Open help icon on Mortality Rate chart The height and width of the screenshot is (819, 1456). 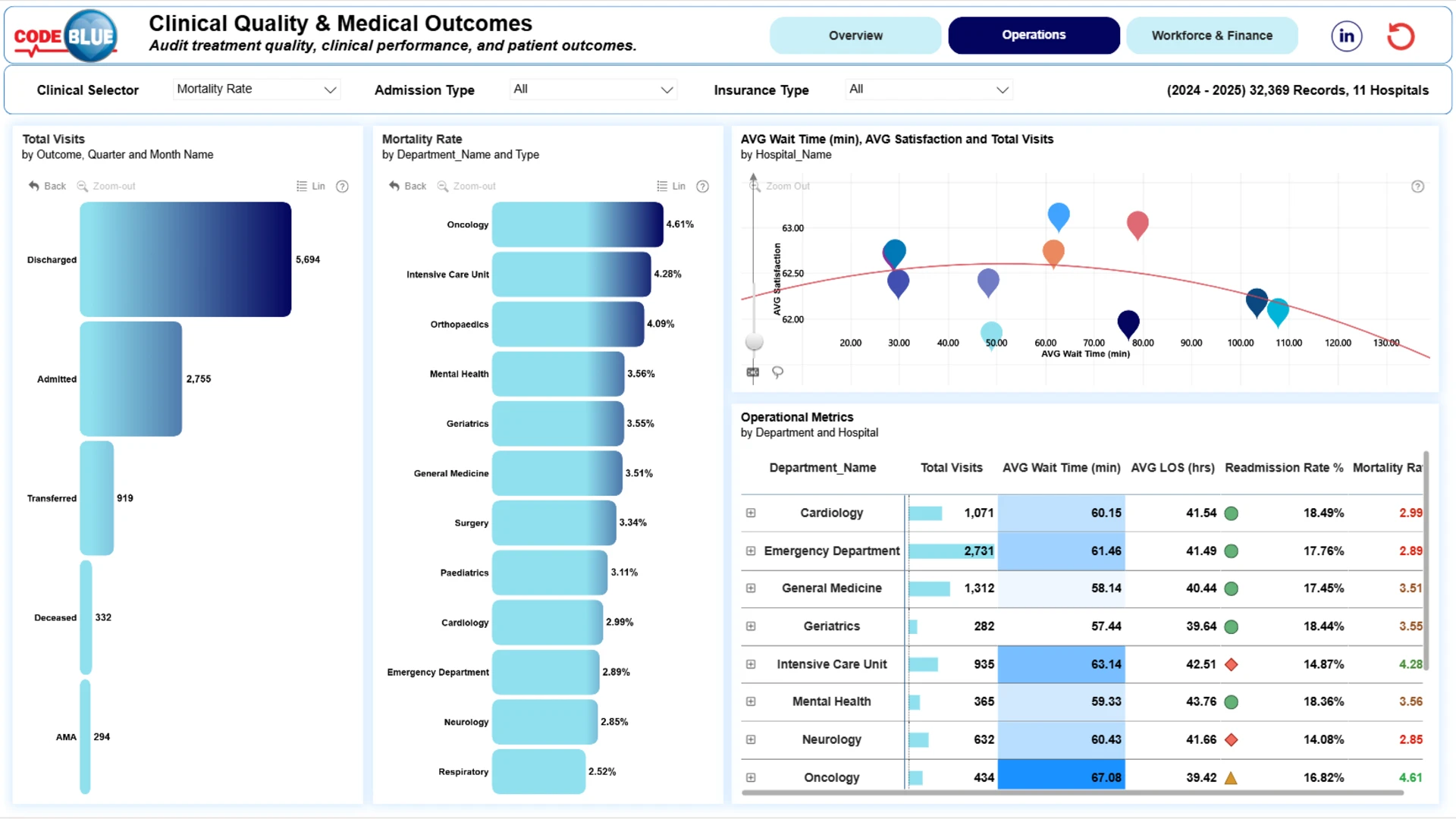[702, 186]
